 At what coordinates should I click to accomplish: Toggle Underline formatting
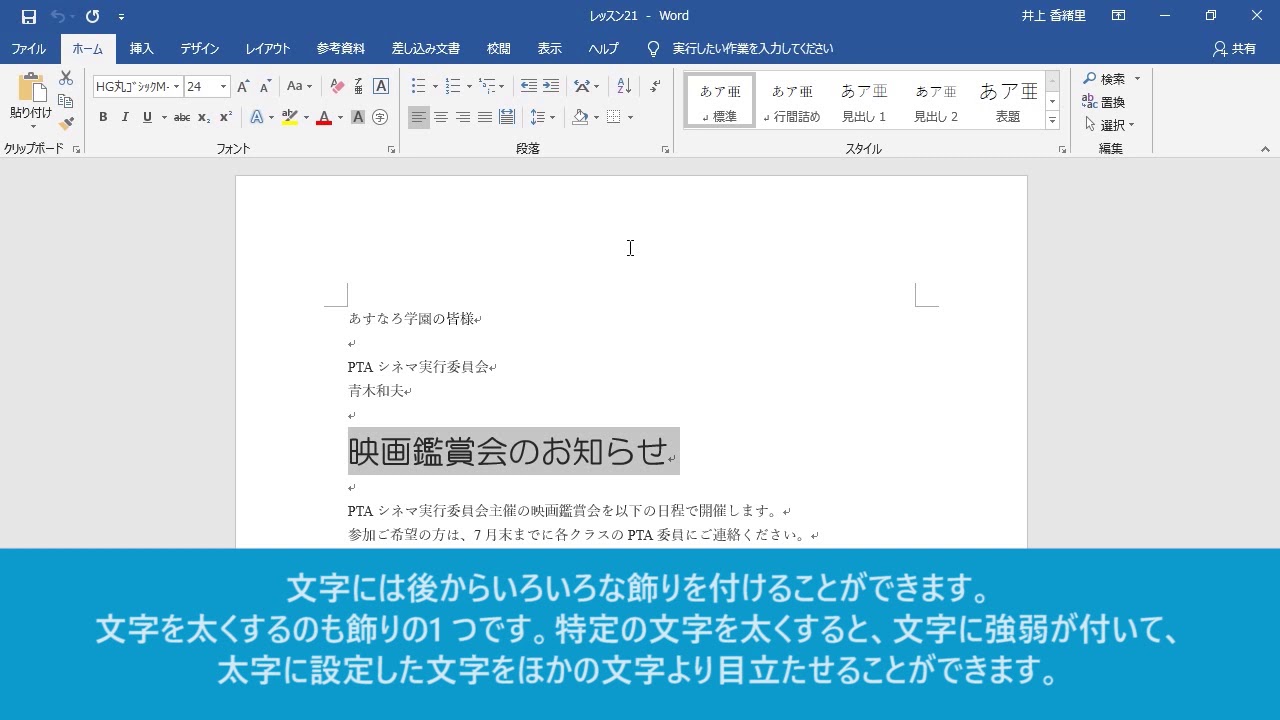click(147, 117)
